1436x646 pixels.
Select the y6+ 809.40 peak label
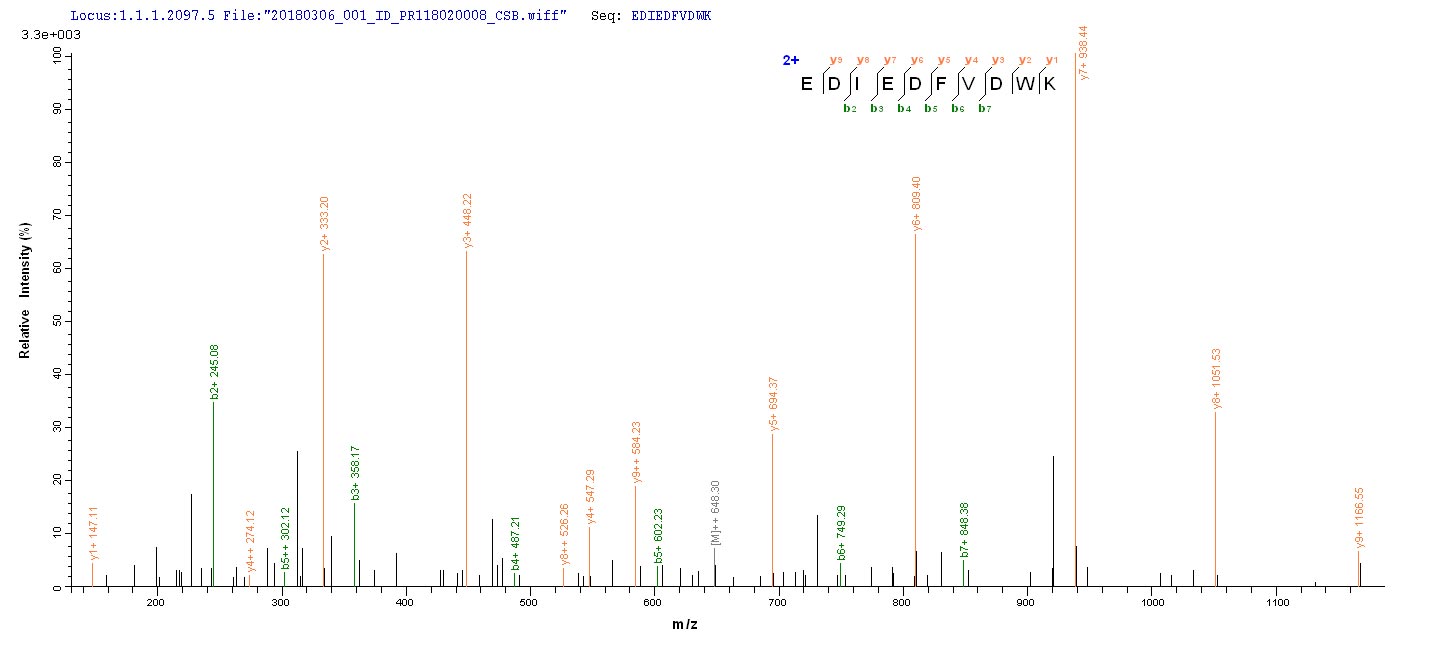coord(917,204)
